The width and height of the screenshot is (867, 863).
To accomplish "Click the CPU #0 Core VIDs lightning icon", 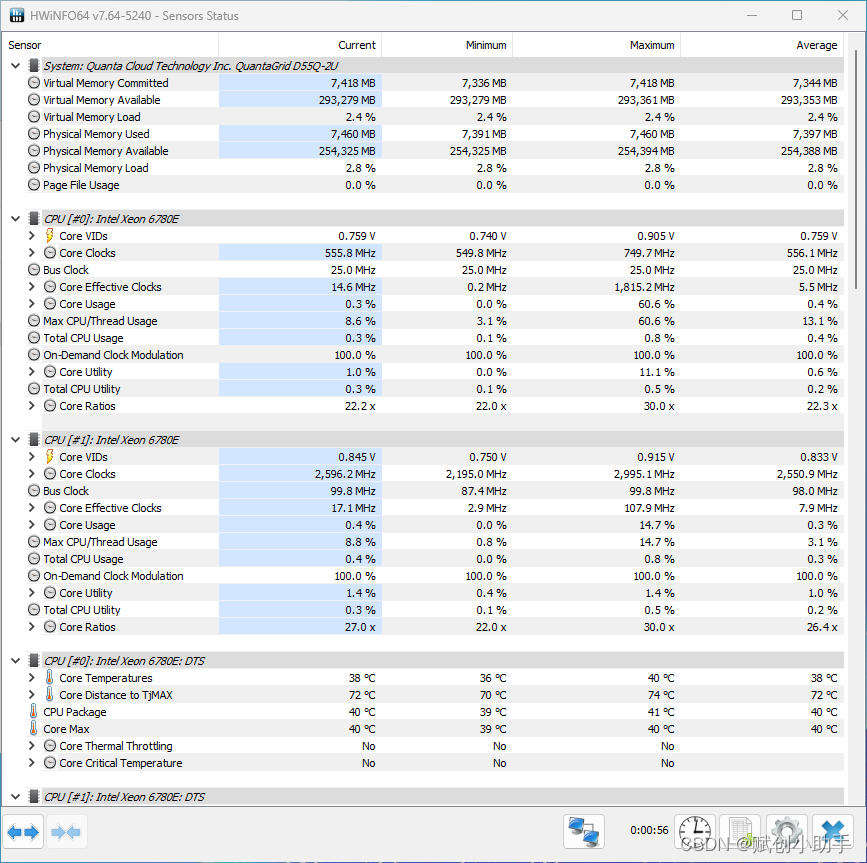I will (50, 236).
